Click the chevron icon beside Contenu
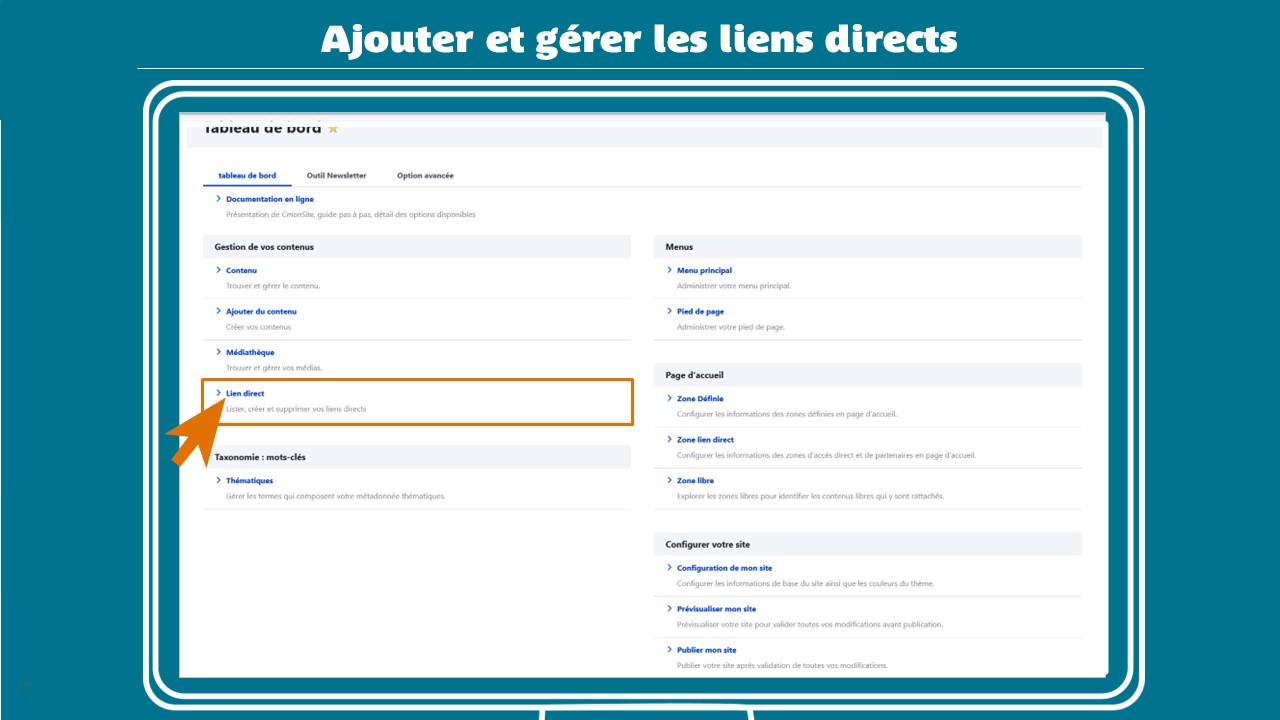This screenshot has height=720, width=1280. pyautogui.click(x=219, y=270)
